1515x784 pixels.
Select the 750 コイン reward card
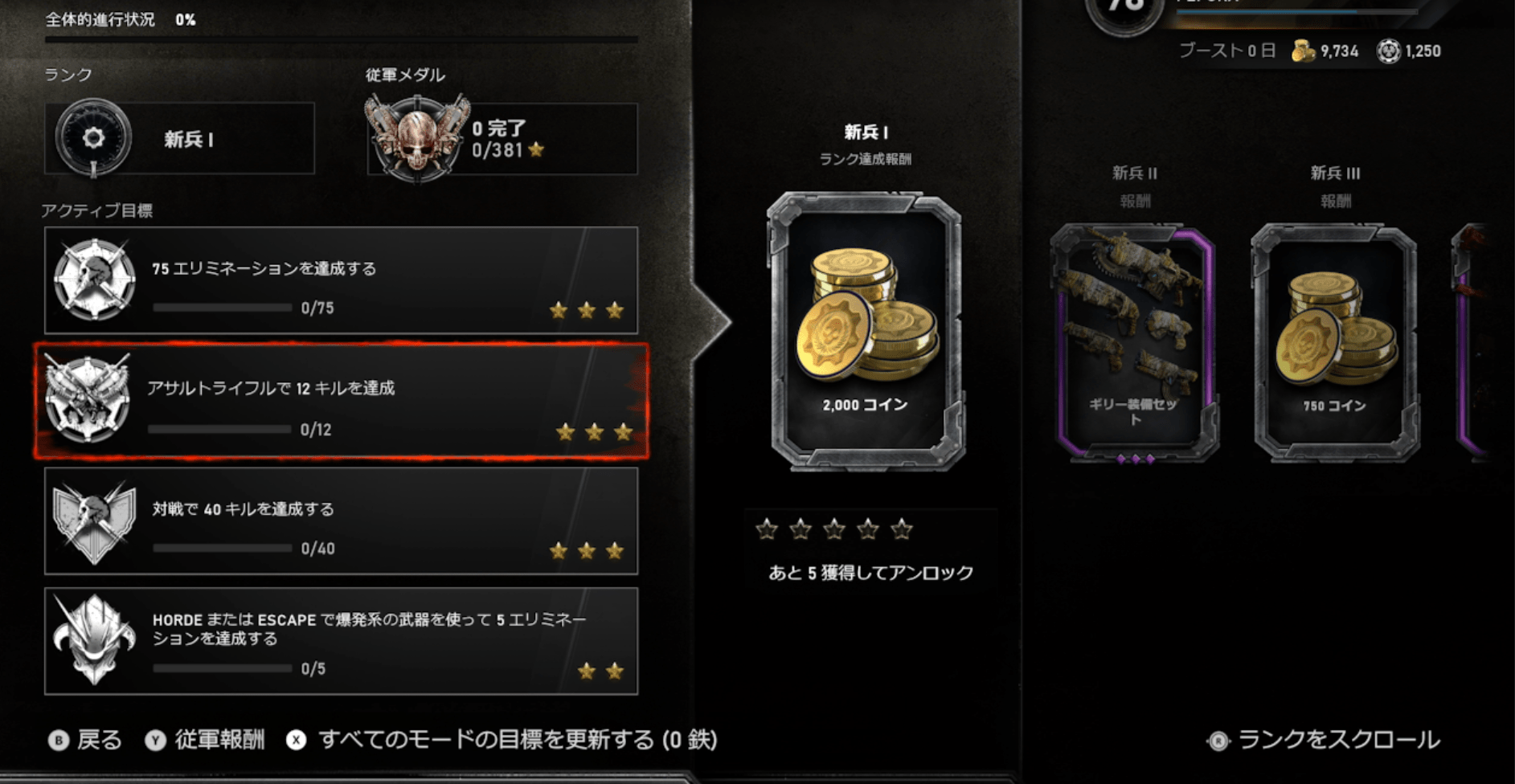click(1335, 343)
